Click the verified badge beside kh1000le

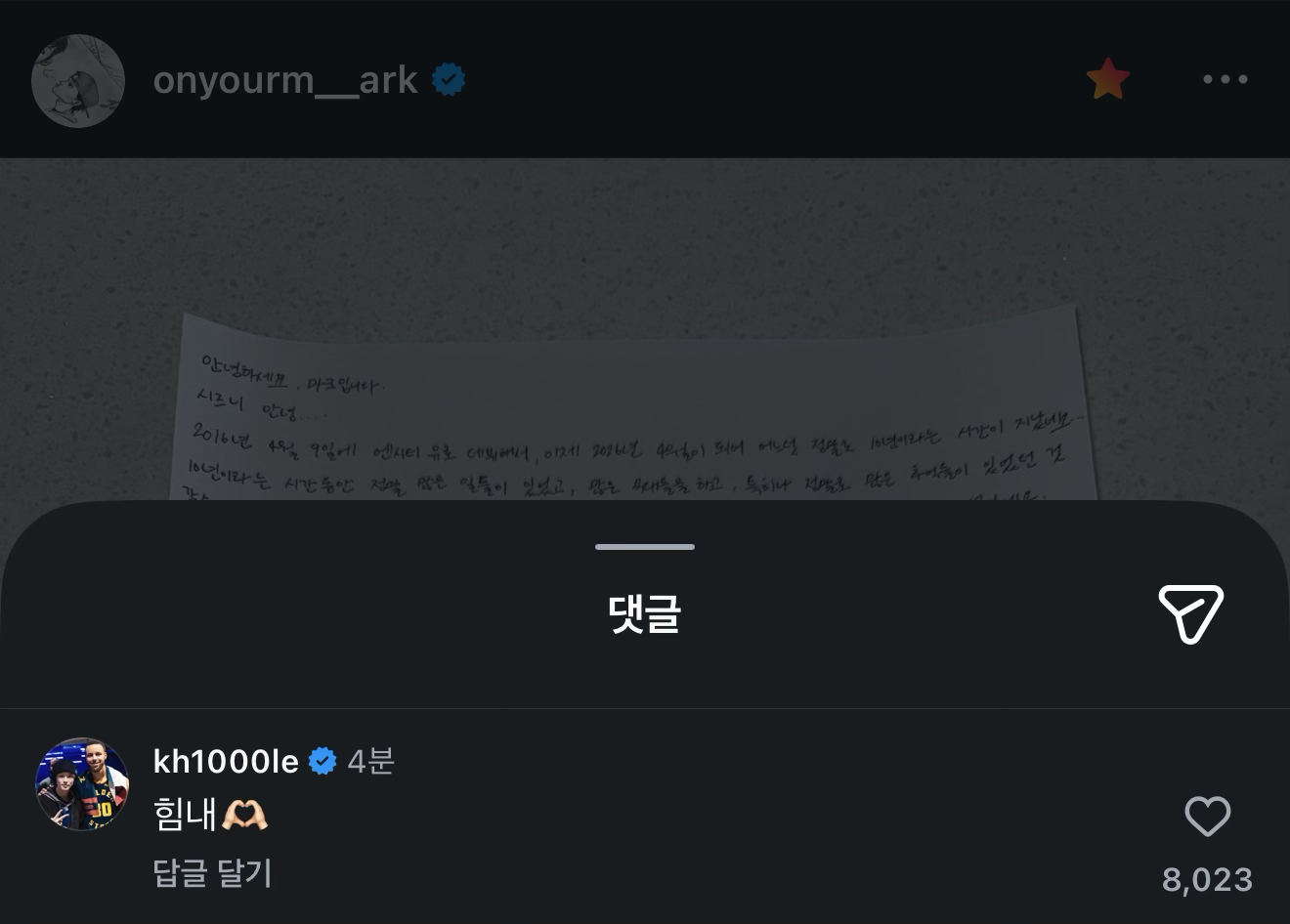click(x=322, y=761)
